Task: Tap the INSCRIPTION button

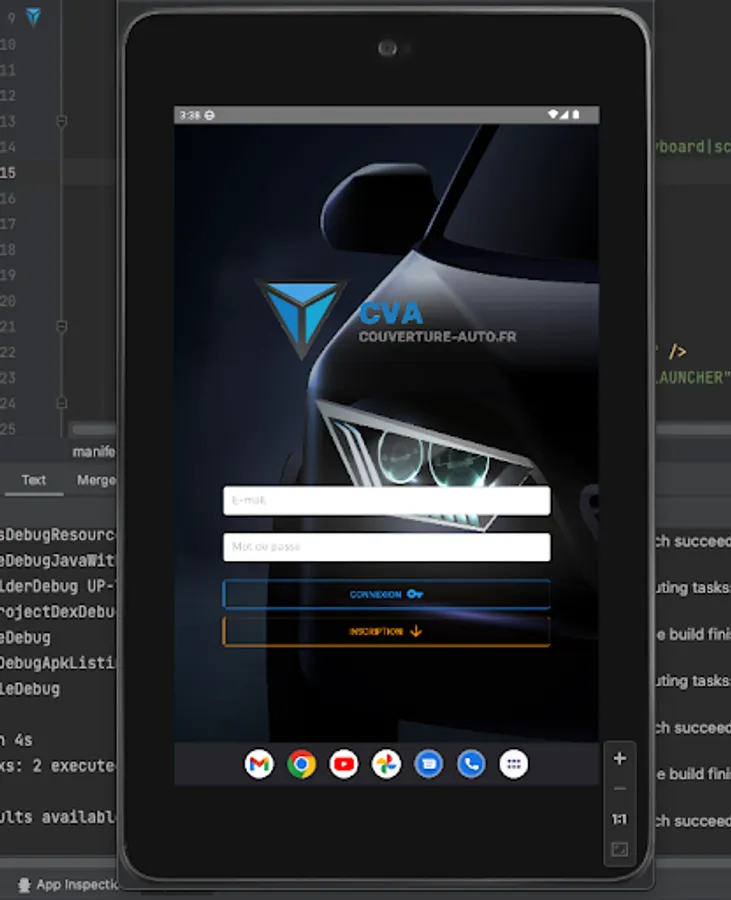Action: (387, 631)
